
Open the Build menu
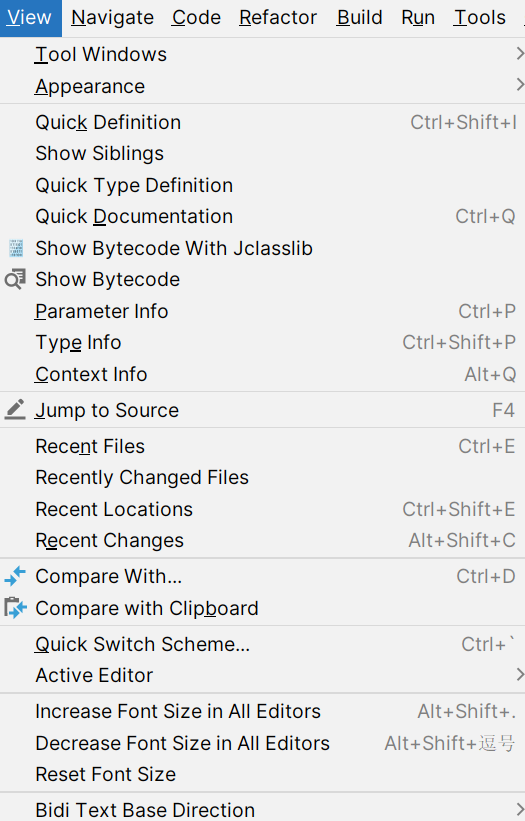pyautogui.click(x=360, y=18)
